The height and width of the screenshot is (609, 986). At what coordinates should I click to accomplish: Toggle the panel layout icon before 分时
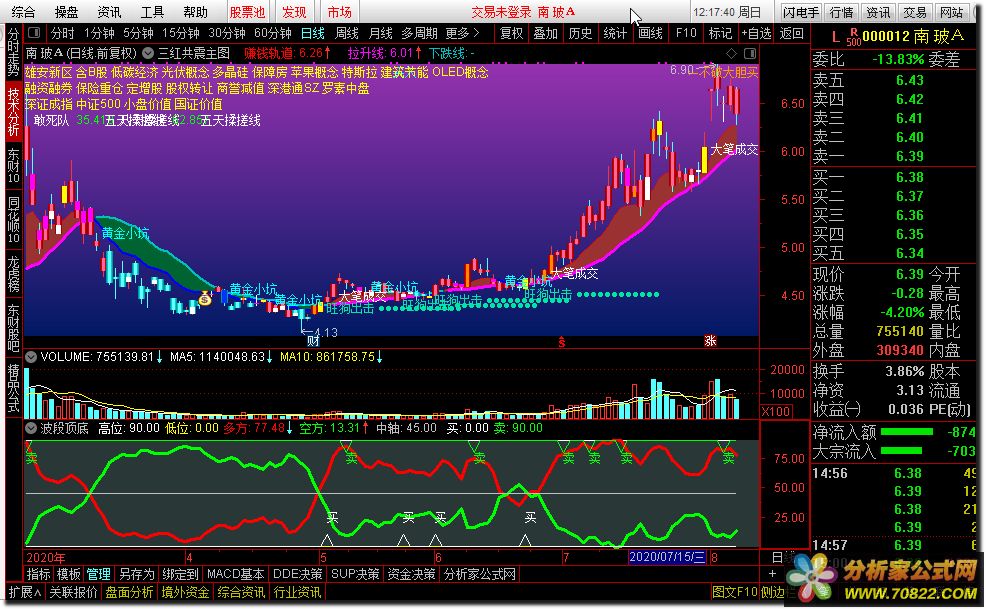point(35,33)
